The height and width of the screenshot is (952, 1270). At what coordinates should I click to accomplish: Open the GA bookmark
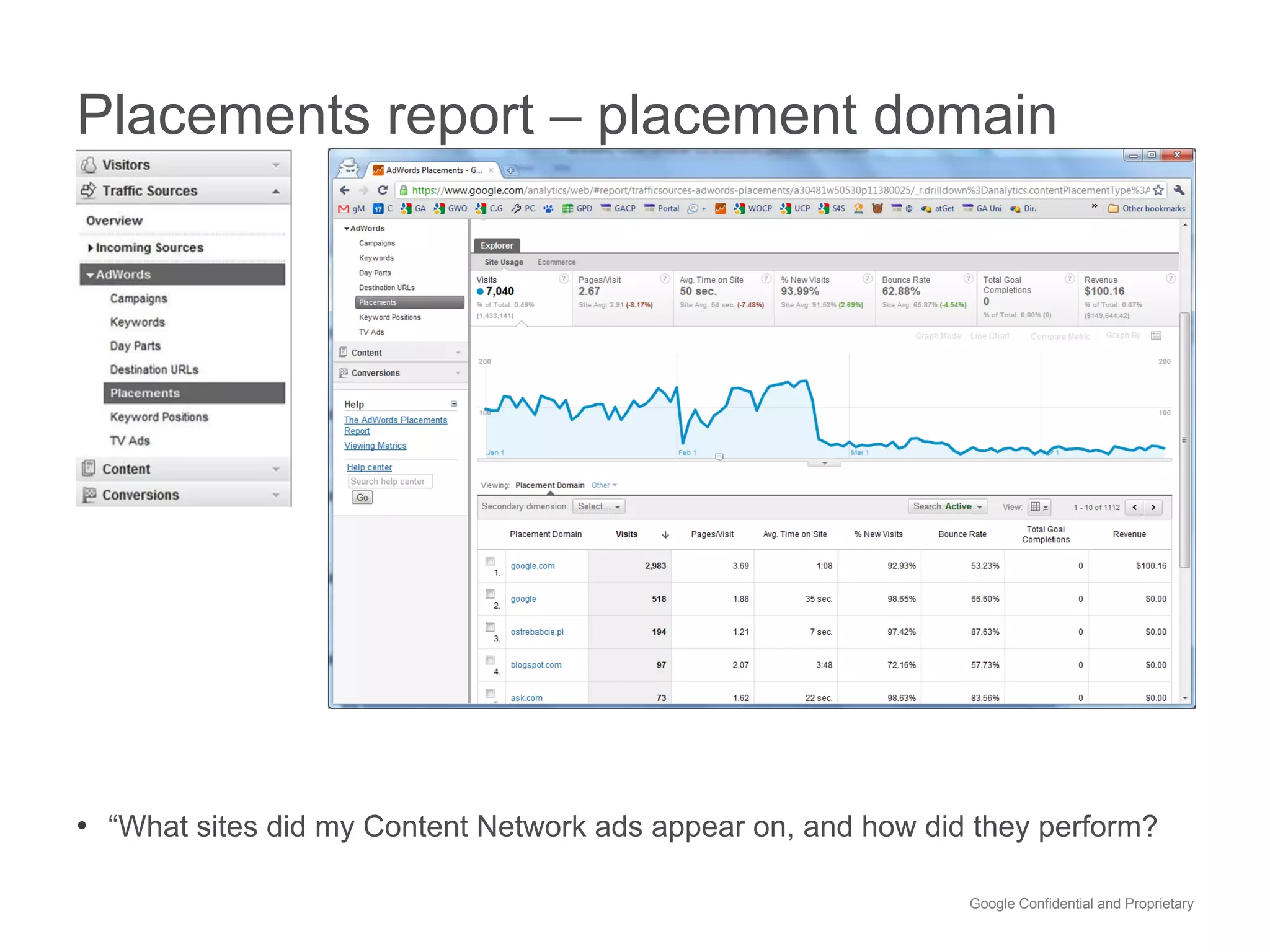tap(414, 209)
